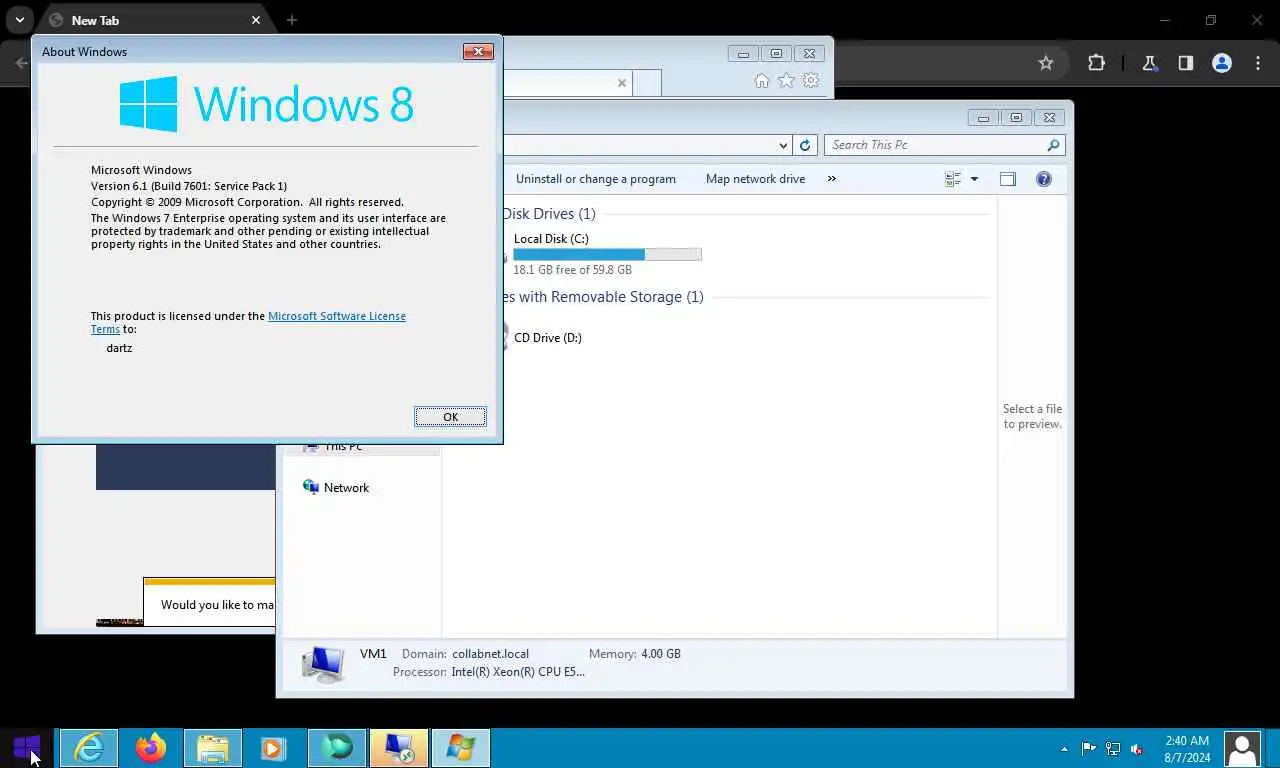This screenshot has height=768, width=1280.
Task: Click Uninstall or change a program
Action: [596, 179]
